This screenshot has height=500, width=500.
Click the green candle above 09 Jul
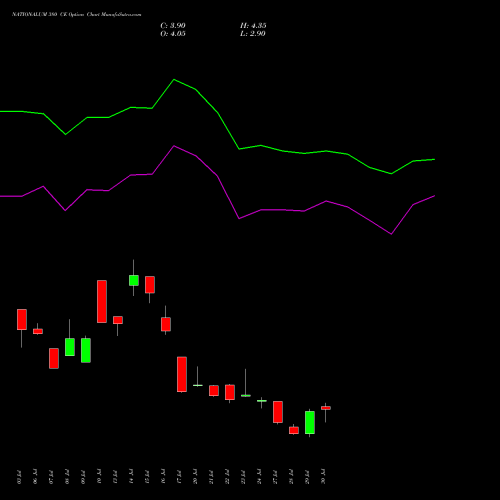86,350
